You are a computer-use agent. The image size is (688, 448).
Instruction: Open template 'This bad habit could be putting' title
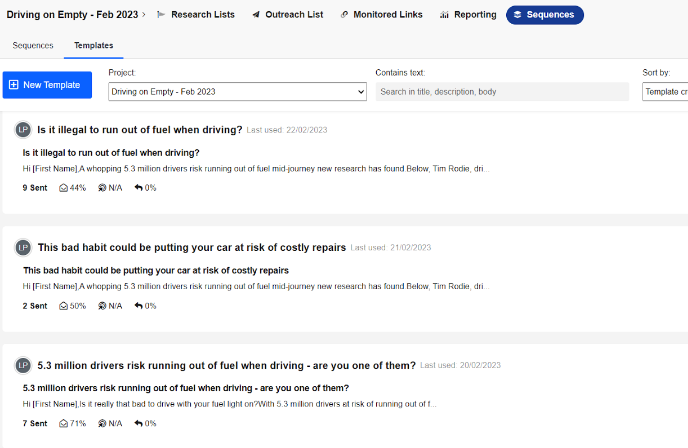tap(192, 247)
